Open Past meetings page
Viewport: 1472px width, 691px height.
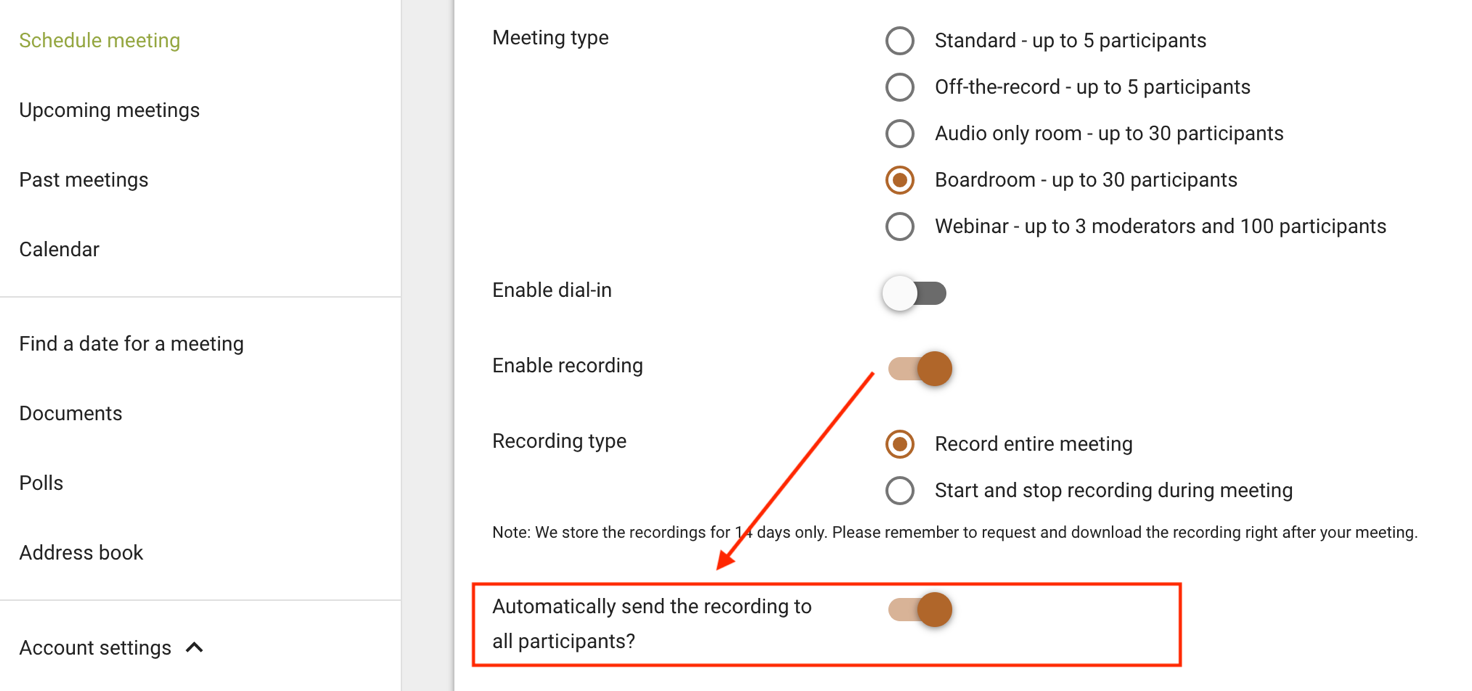84,180
